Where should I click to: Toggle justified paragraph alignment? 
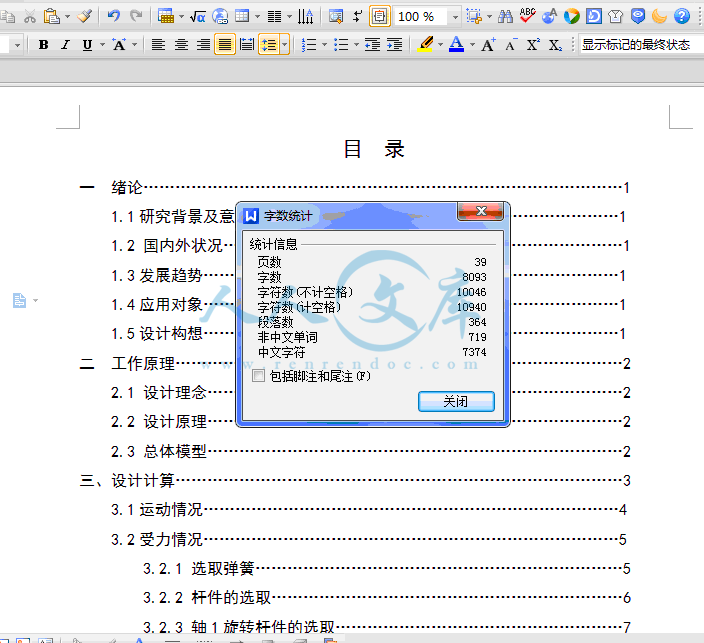point(224,45)
